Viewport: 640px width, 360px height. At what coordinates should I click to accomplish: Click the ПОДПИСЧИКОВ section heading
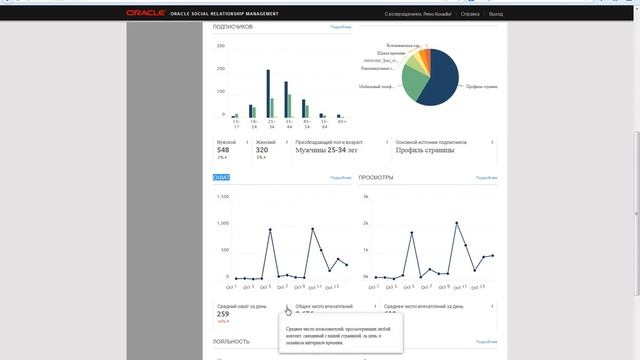(x=233, y=27)
